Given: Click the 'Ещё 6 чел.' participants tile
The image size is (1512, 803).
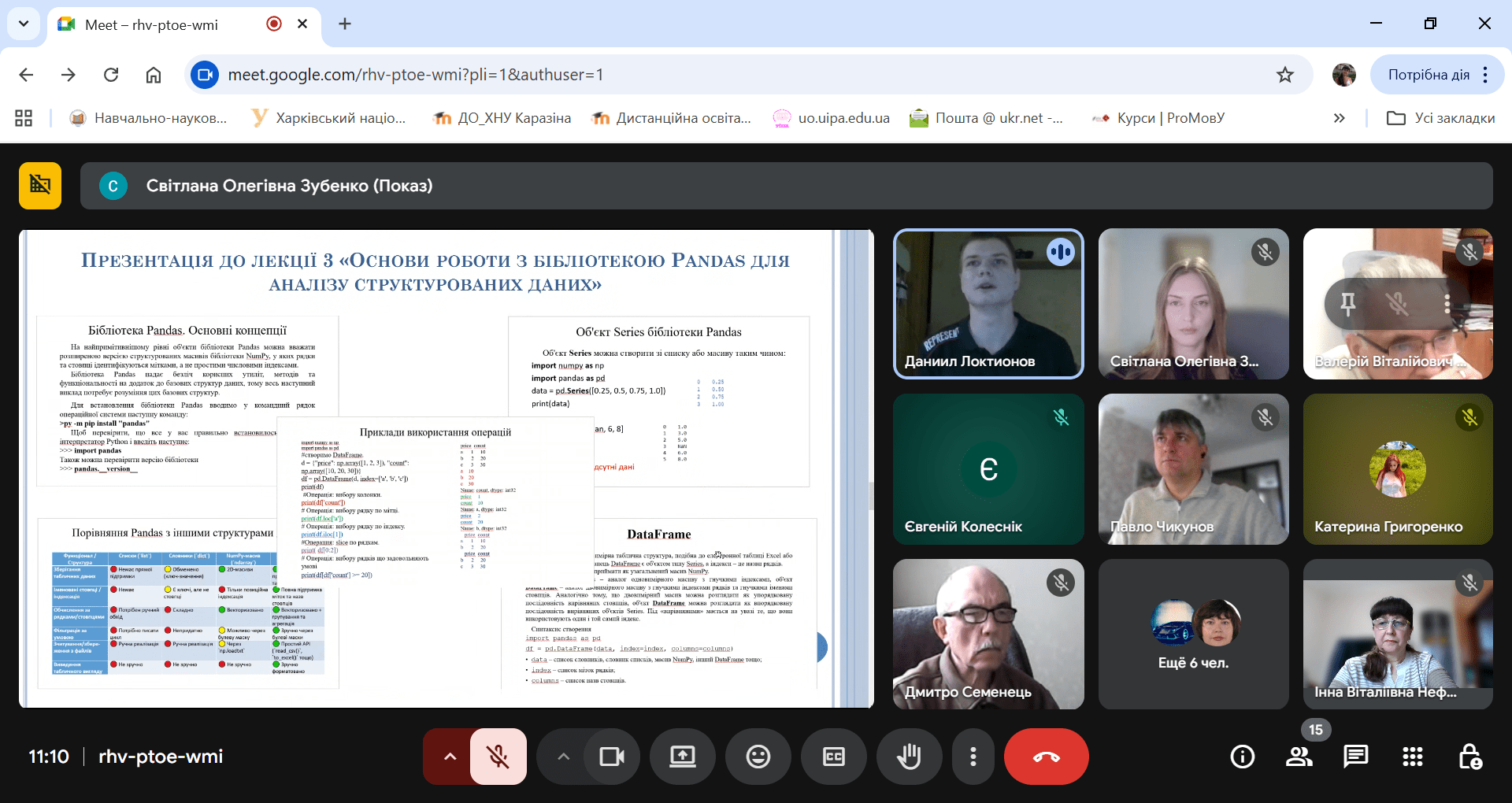Looking at the screenshot, I should pos(1193,634).
